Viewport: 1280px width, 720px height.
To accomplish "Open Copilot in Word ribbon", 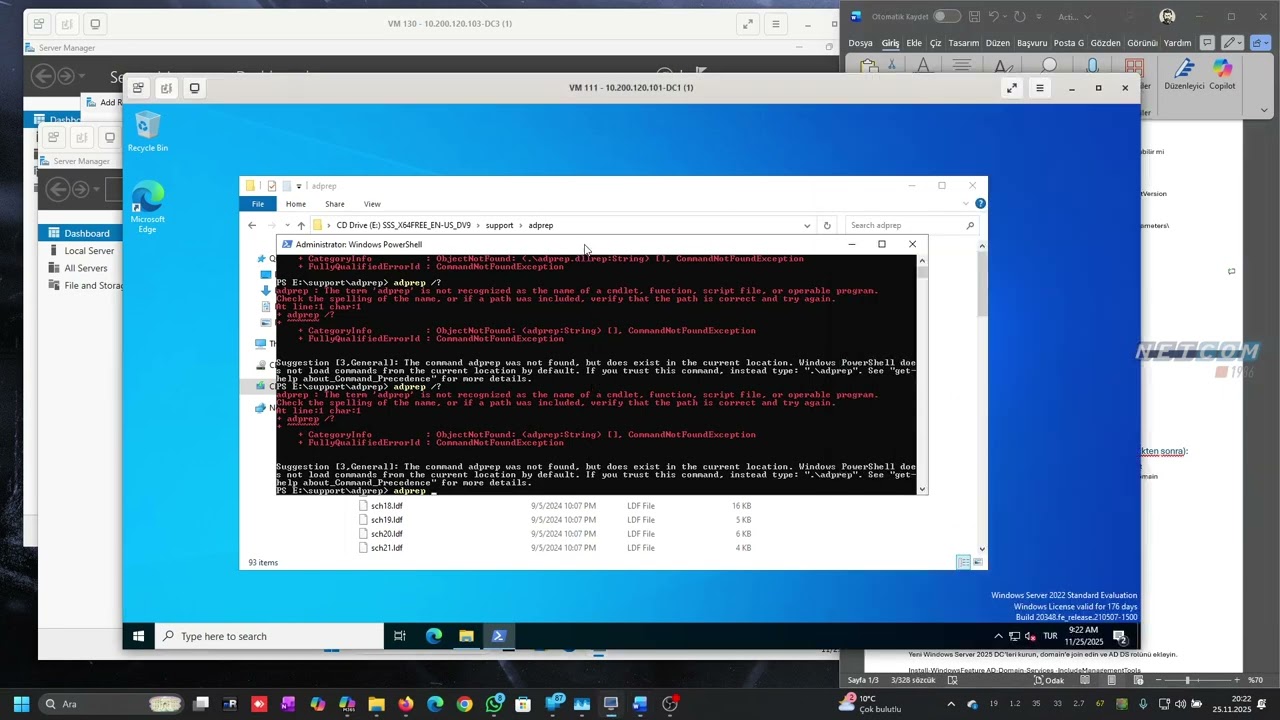I will click(x=1222, y=75).
